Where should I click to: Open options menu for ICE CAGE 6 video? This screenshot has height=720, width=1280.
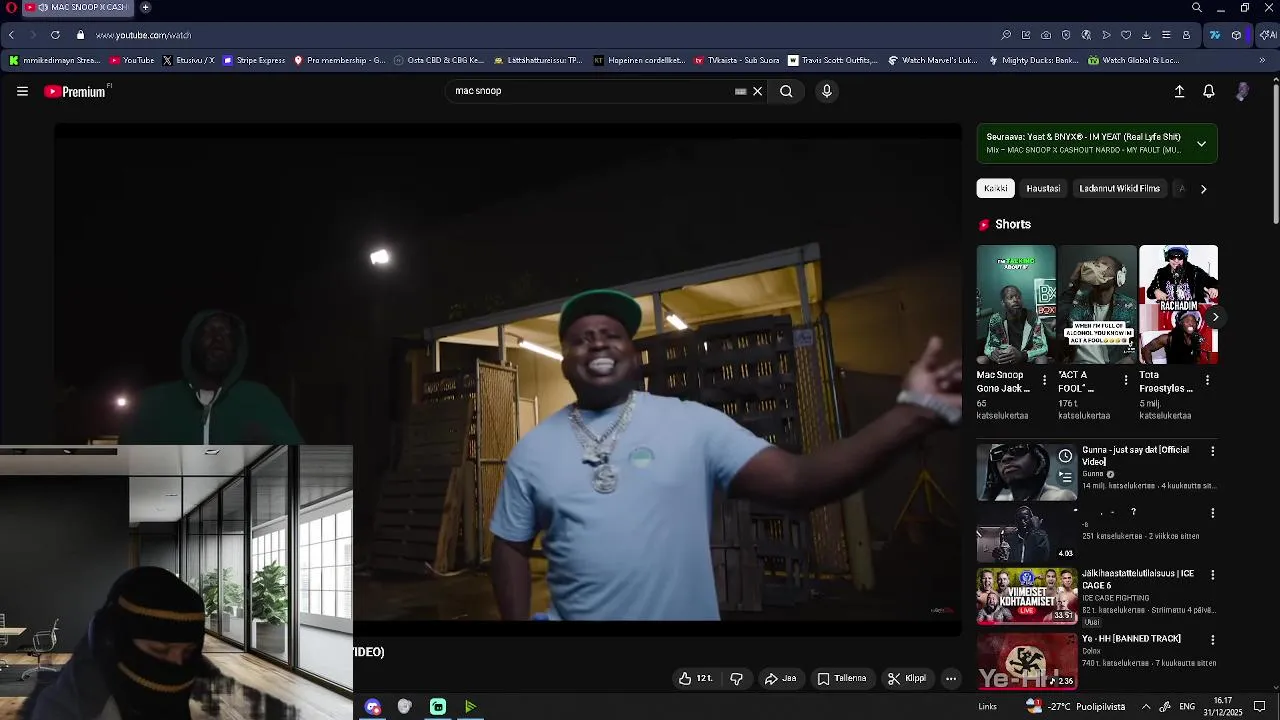[x=1212, y=575]
